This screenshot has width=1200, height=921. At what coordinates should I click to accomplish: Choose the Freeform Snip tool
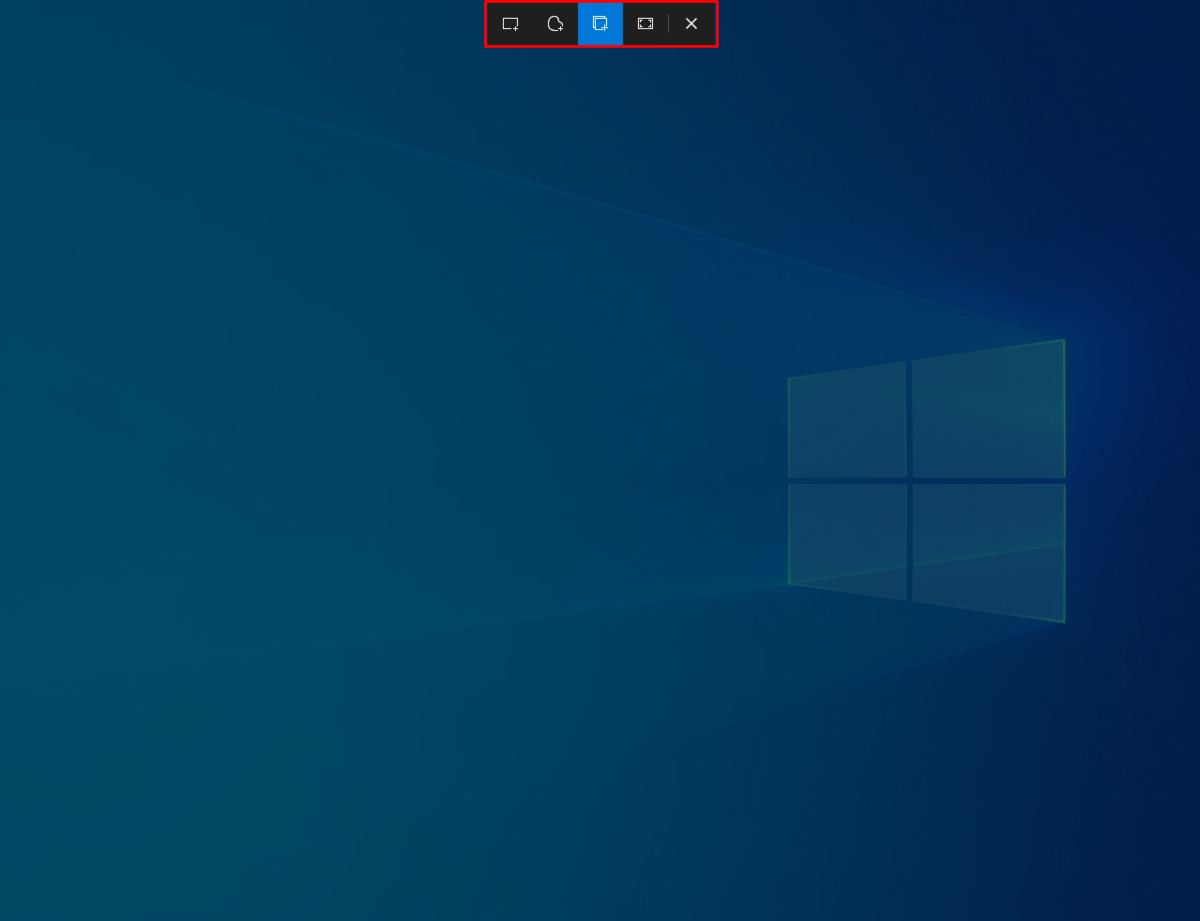pos(555,24)
